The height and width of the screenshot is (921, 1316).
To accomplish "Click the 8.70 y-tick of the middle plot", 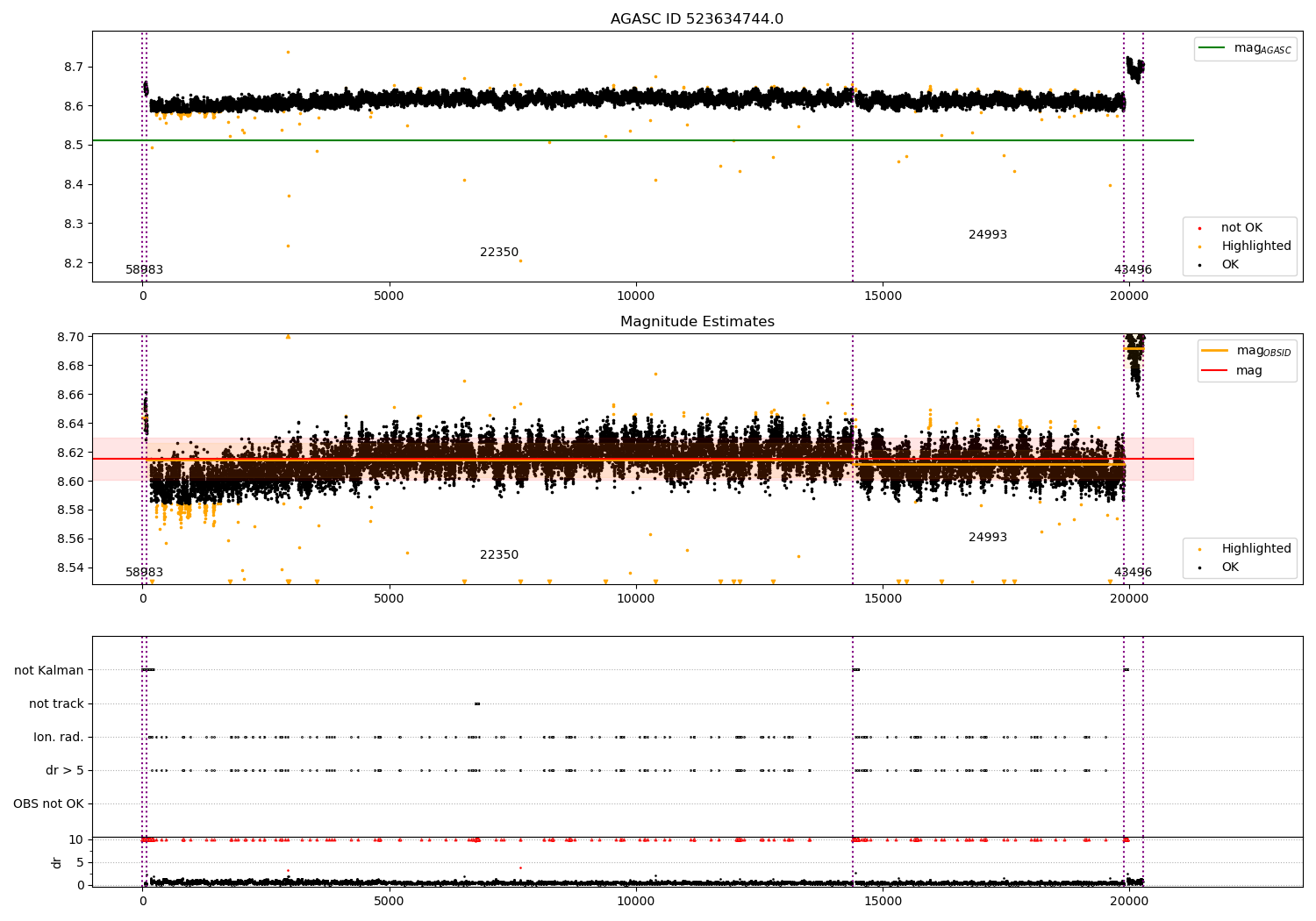I will point(70,337).
